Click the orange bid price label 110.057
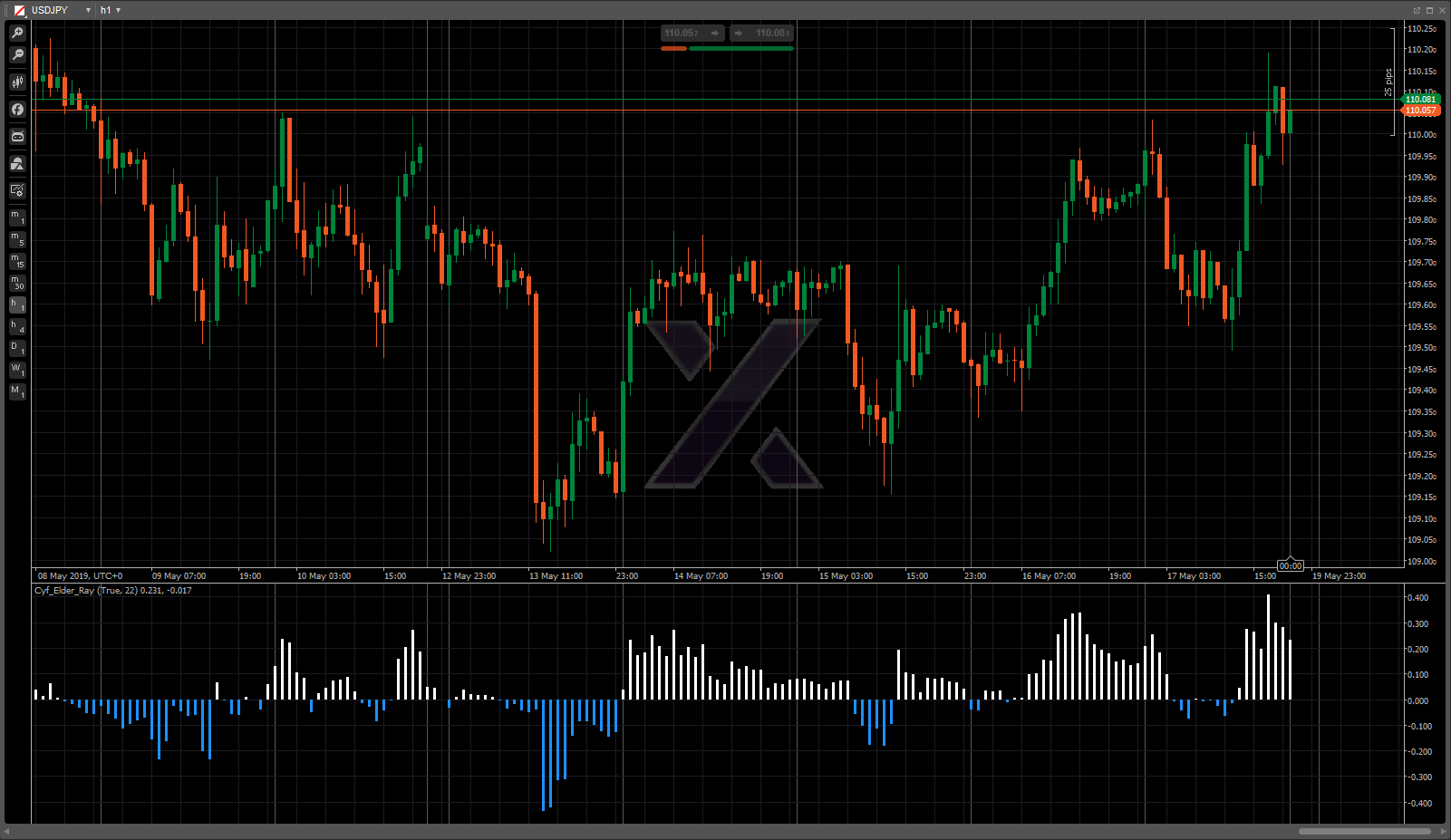Viewport: 1451px width, 840px height. pos(1420,111)
